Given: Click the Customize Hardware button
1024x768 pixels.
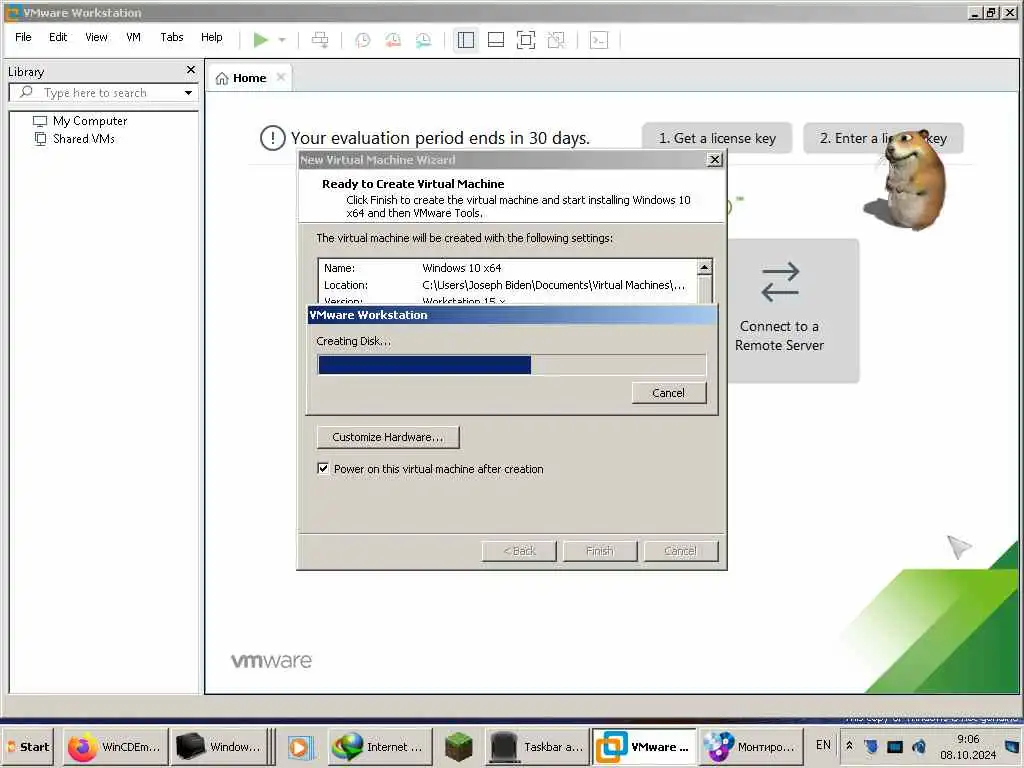Looking at the screenshot, I should tap(388, 437).
